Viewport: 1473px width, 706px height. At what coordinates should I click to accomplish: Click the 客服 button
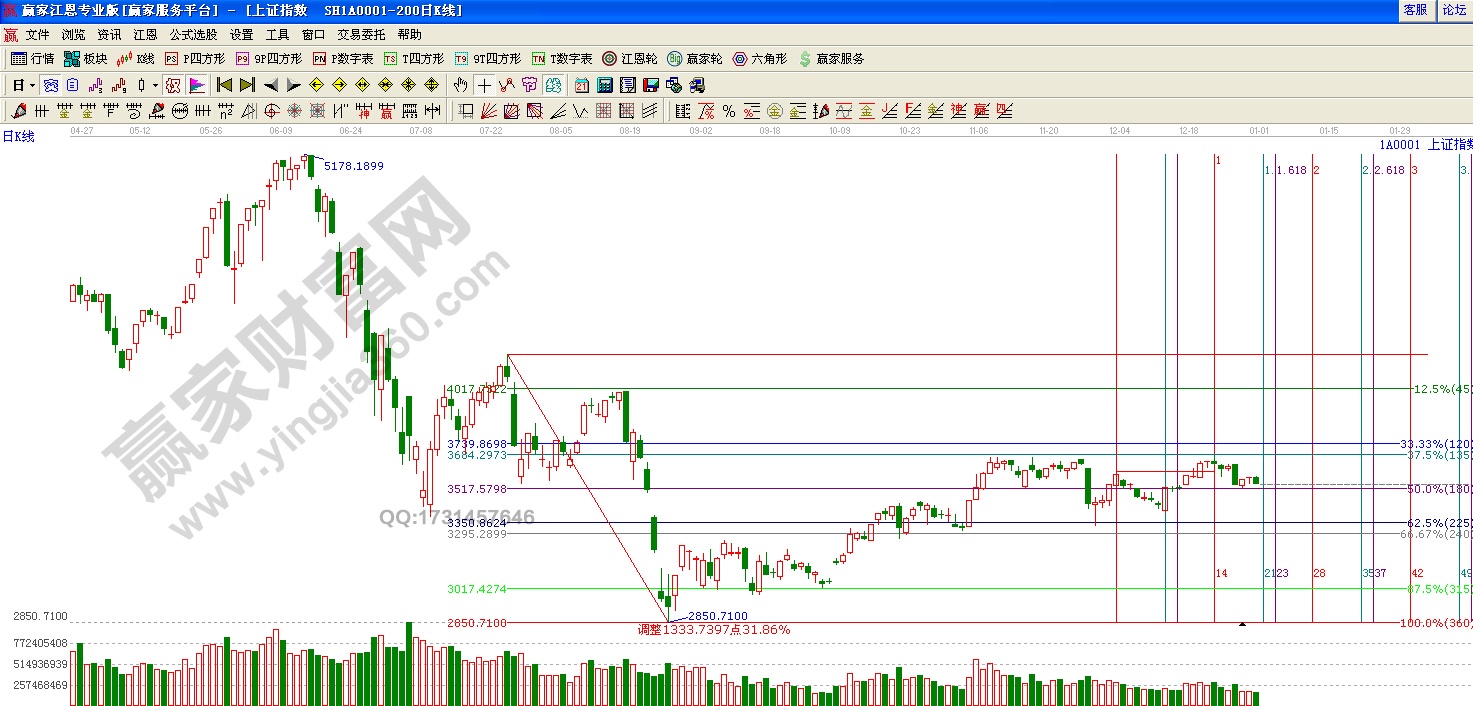1415,10
